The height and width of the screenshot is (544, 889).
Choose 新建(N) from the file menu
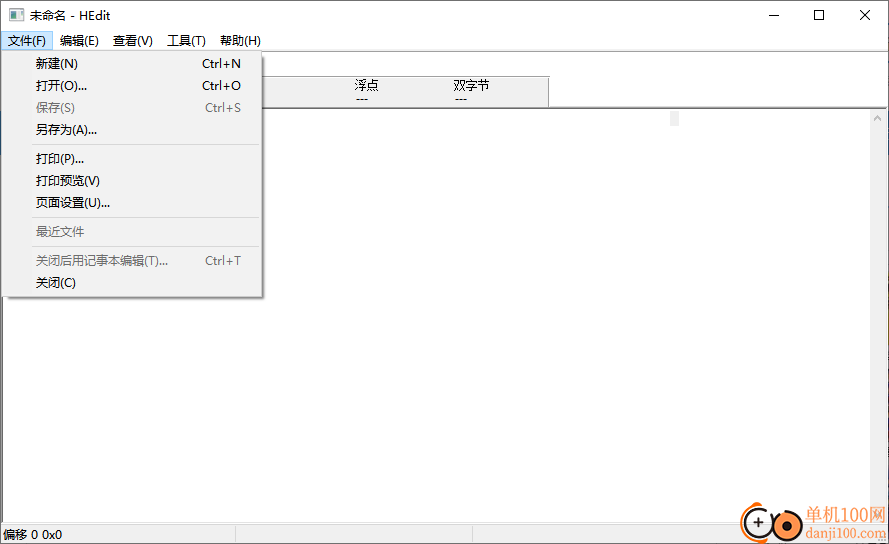132,64
